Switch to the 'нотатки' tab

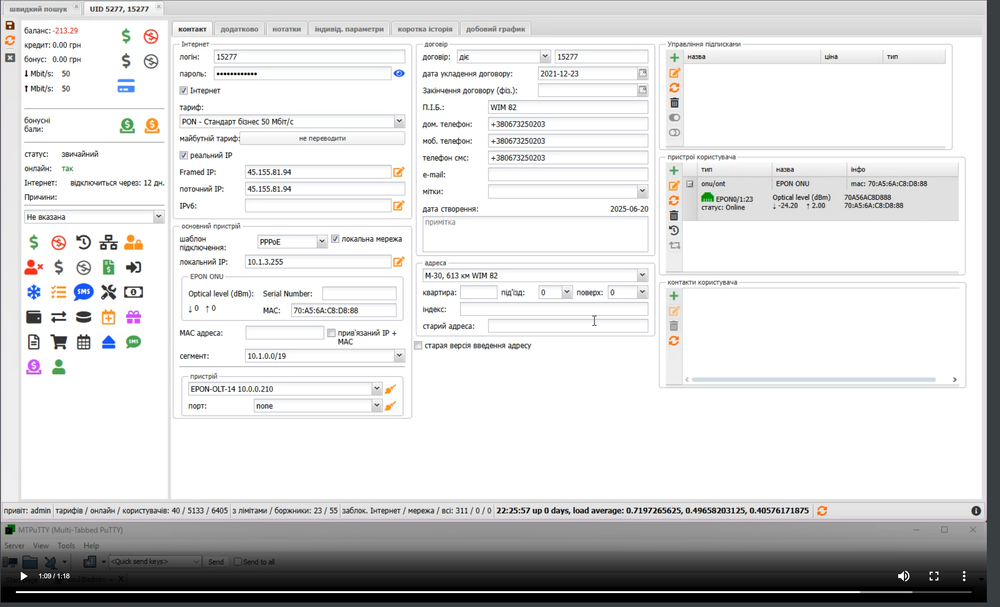[285, 29]
